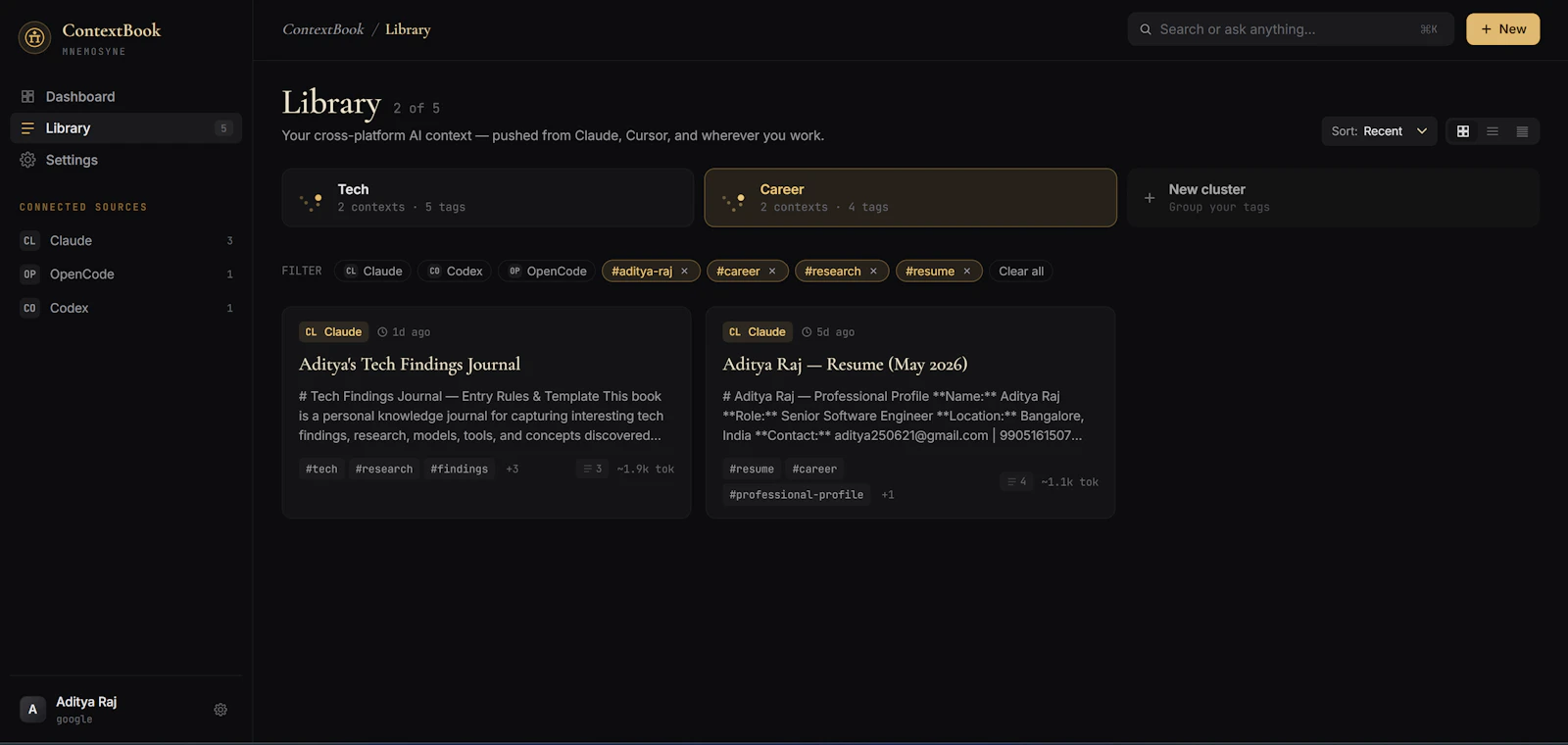Click the entries count 4 badge
Viewport: 1568px width, 745px height.
pos(1017,482)
